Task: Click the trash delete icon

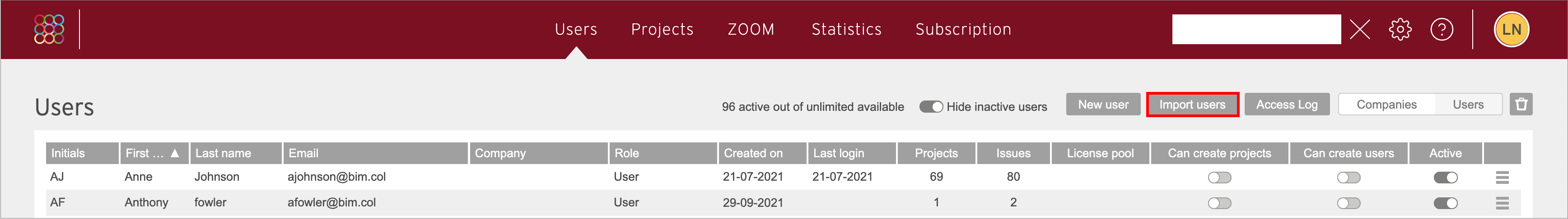Action: coord(1521,105)
